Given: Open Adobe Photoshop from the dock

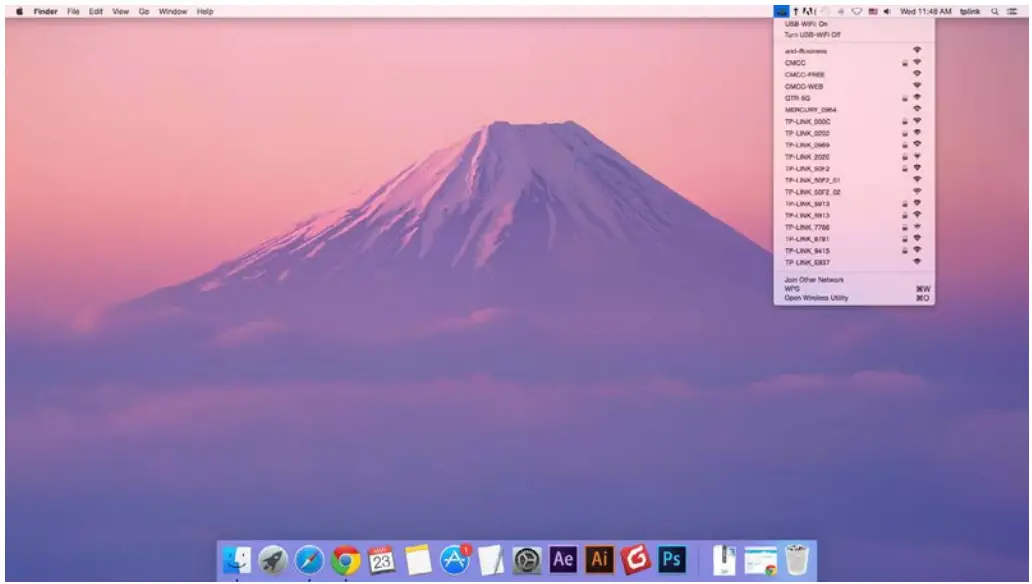Looking at the screenshot, I should pyautogui.click(x=673, y=560).
